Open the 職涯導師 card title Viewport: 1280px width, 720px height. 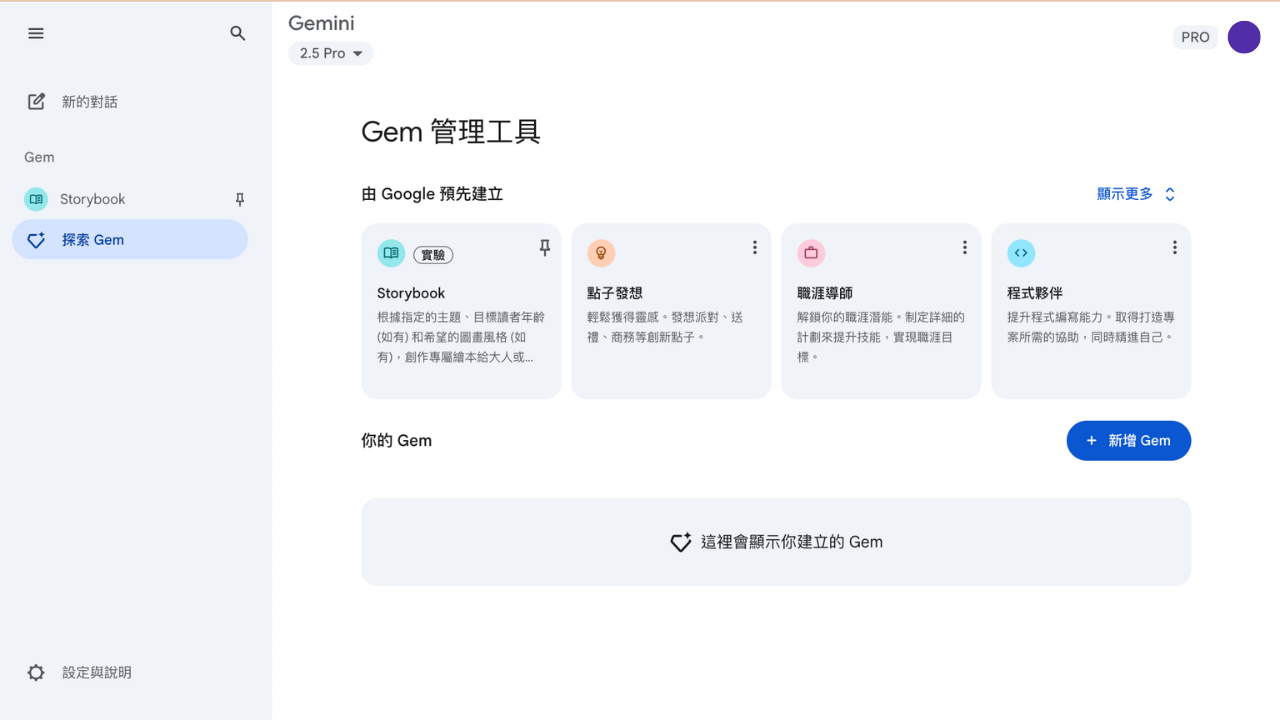825,293
